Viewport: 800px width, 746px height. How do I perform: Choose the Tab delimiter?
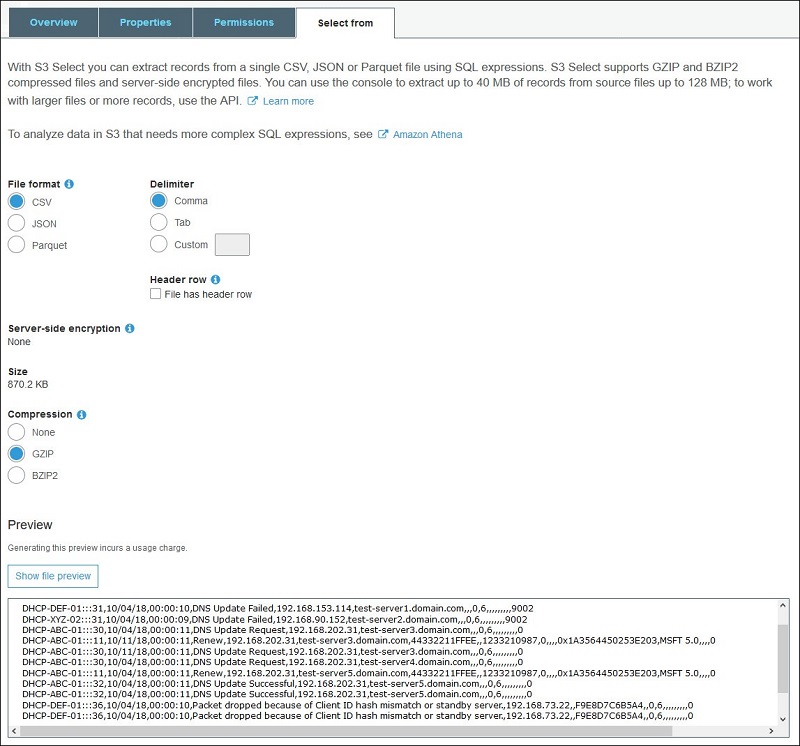159,222
